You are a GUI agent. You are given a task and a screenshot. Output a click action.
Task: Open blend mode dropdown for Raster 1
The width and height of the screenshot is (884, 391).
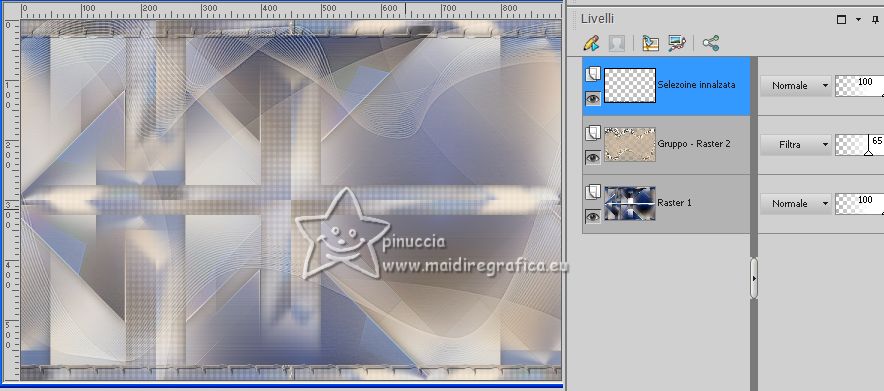795,203
